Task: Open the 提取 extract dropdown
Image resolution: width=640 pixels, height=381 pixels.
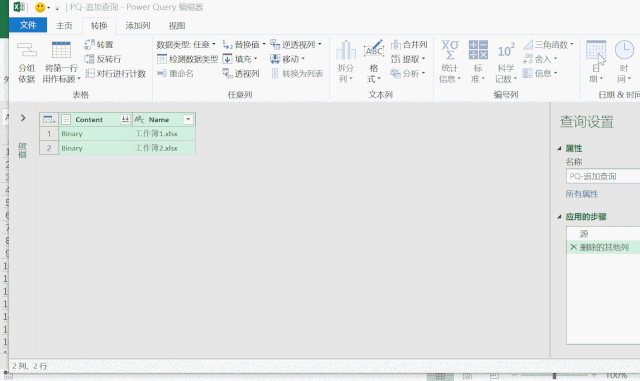Action: point(408,59)
